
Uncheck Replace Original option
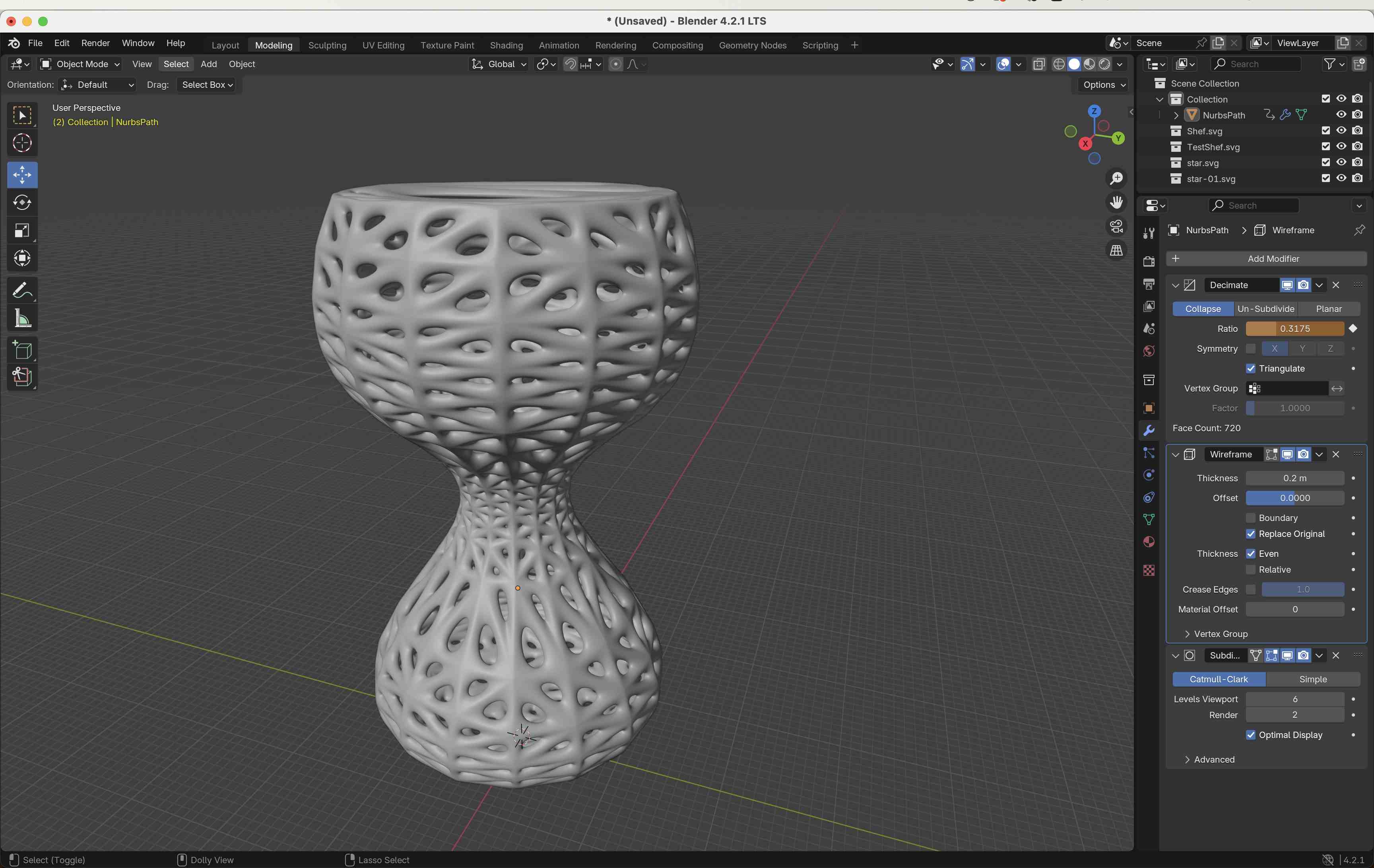click(x=1251, y=534)
